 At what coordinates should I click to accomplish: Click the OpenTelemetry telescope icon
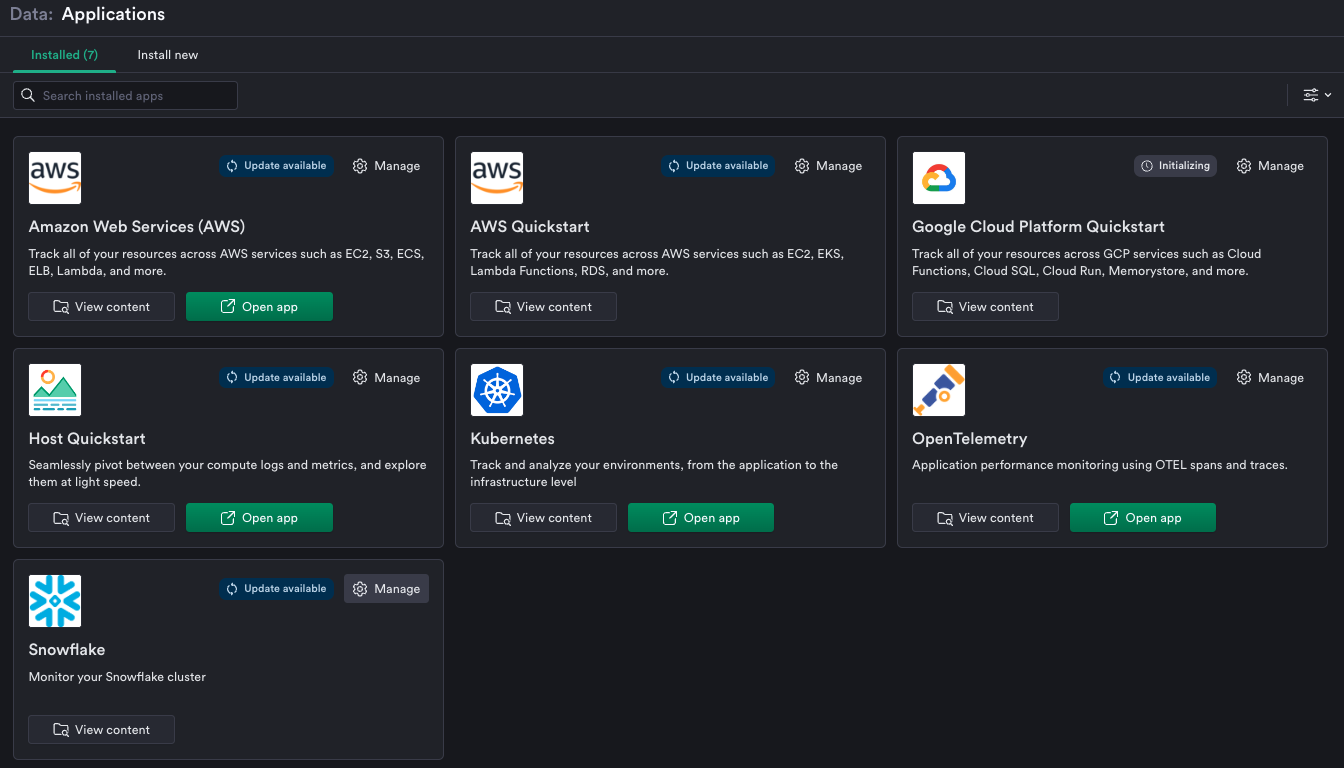point(939,390)
